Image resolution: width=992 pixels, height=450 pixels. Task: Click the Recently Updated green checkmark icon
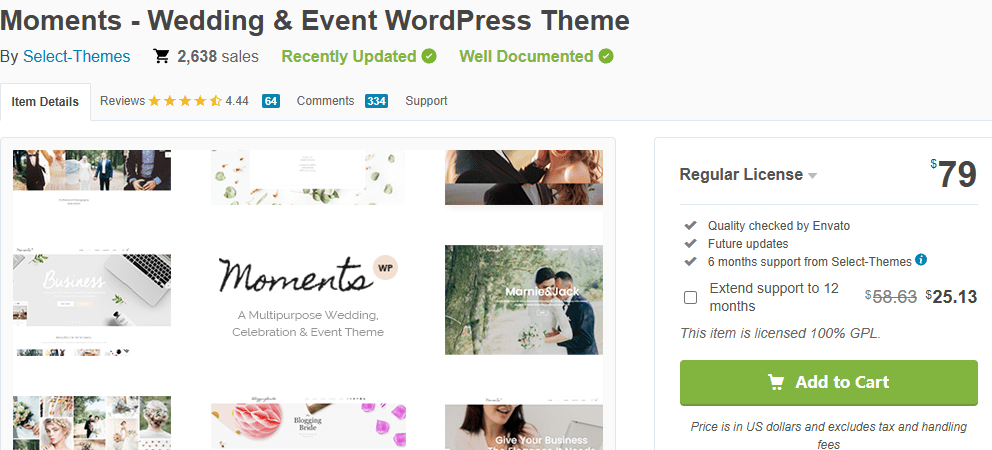pyautogui.click(x=429, y=56)
